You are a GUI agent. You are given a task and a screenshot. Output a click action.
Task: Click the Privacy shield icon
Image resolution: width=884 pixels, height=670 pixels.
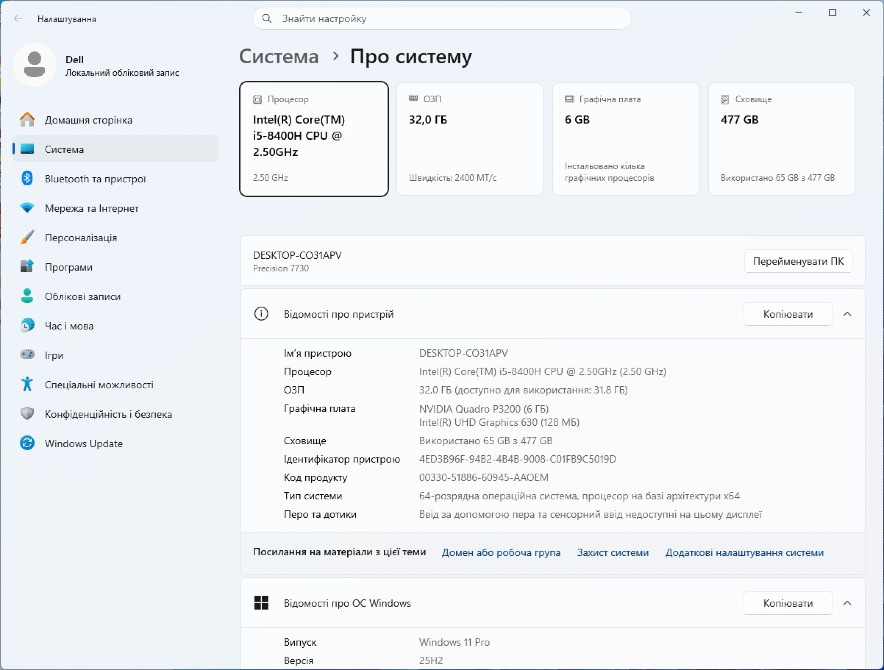click(27, 413)
